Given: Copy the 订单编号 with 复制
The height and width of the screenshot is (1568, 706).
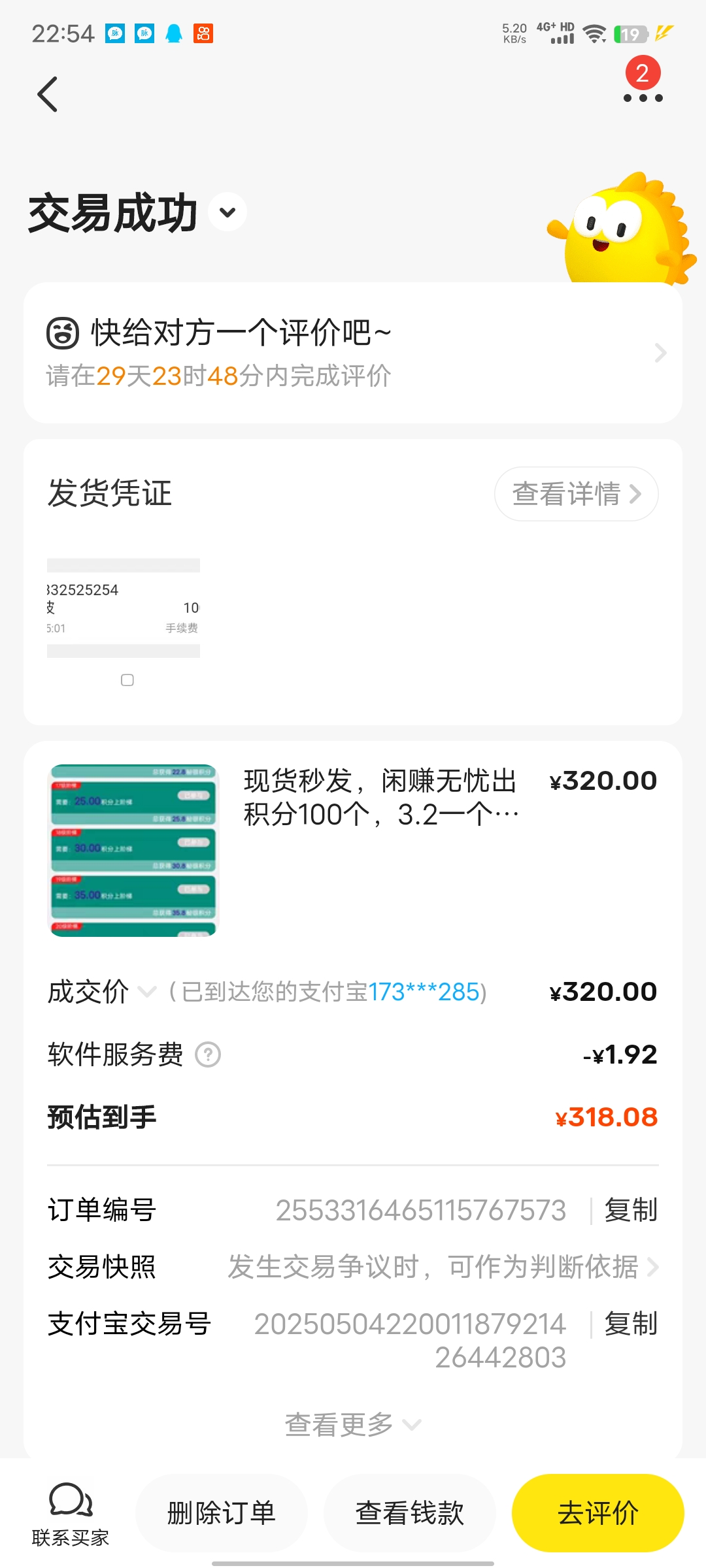Looking at the screenshot, I should pos(631,1210).
